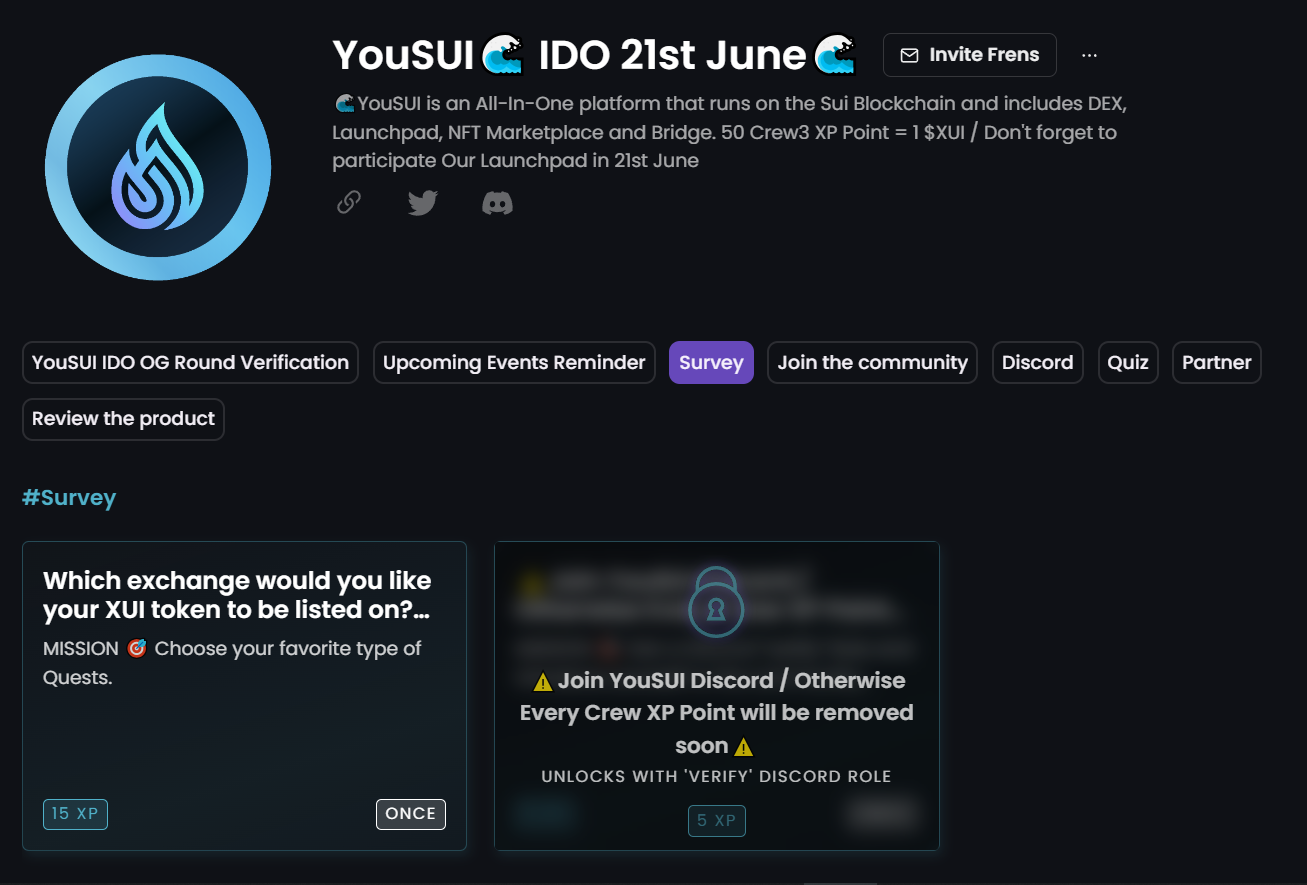The height and width of the screenshot is (885, 1307).
Task: Switch to the Discord category tab
Action: tap(1037, 362)
